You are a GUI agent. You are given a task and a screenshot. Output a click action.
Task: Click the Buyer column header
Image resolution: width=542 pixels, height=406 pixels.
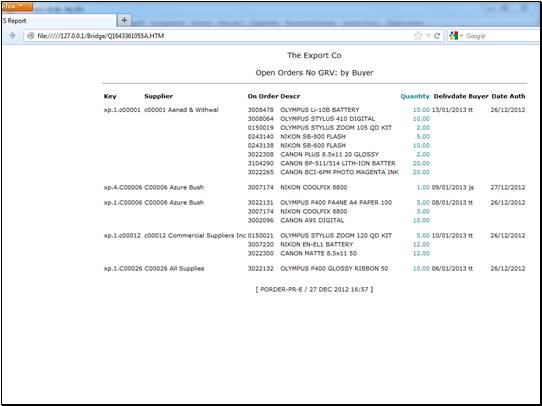coord(478,96)
